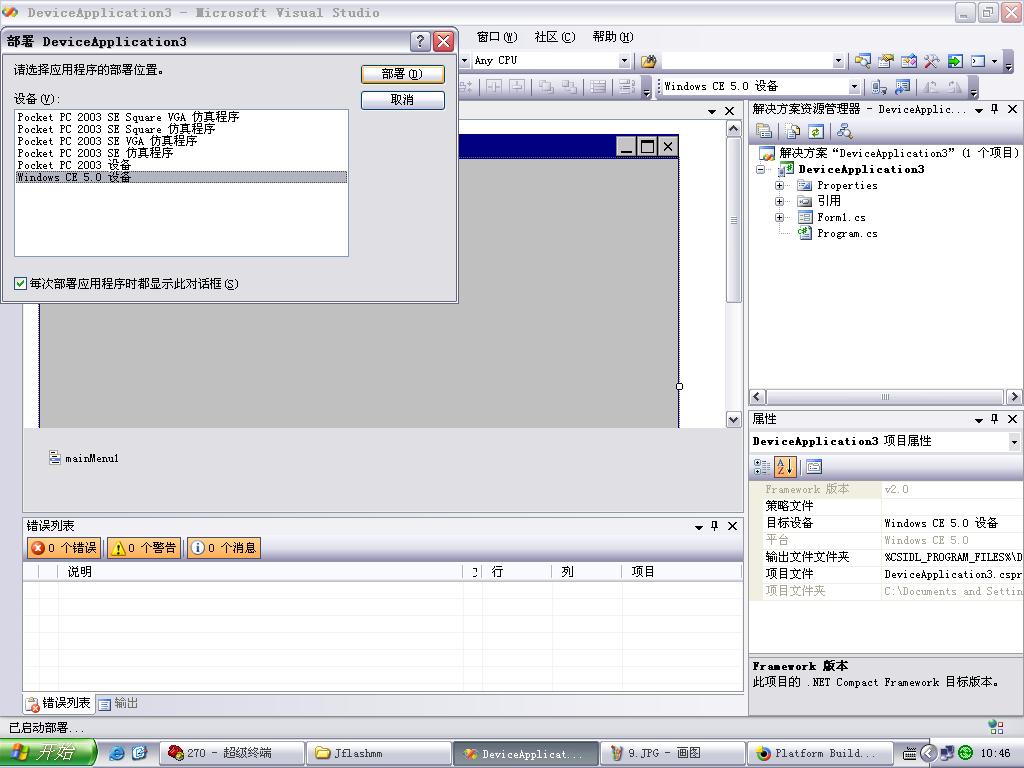Image resolution: width=1024 pixels, height=768 pixels.
Task: Switch to the 输出 (Output) tab
Action: [118, 703]
